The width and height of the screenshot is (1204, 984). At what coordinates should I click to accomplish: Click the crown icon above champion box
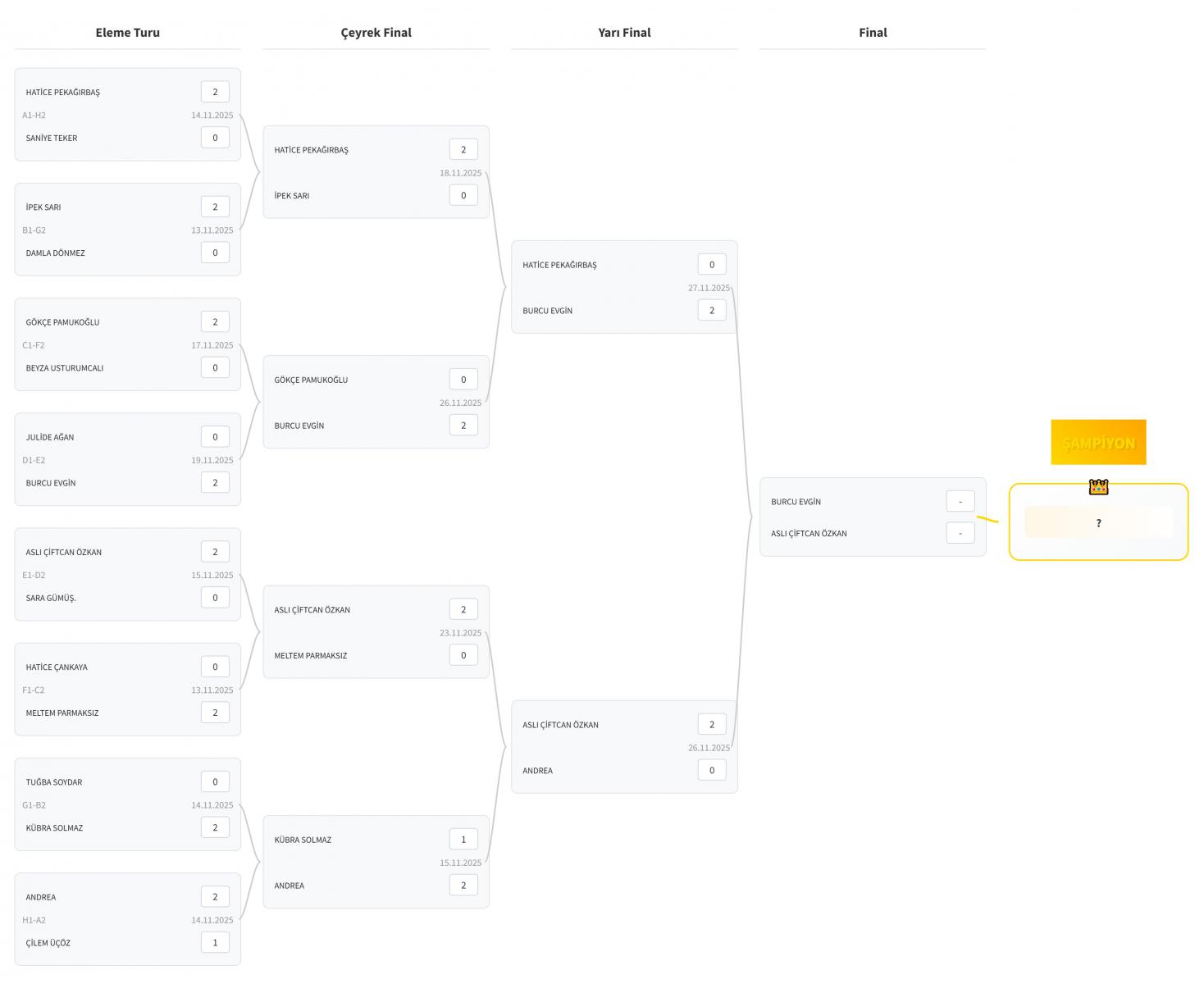[x=1098, y=487]
